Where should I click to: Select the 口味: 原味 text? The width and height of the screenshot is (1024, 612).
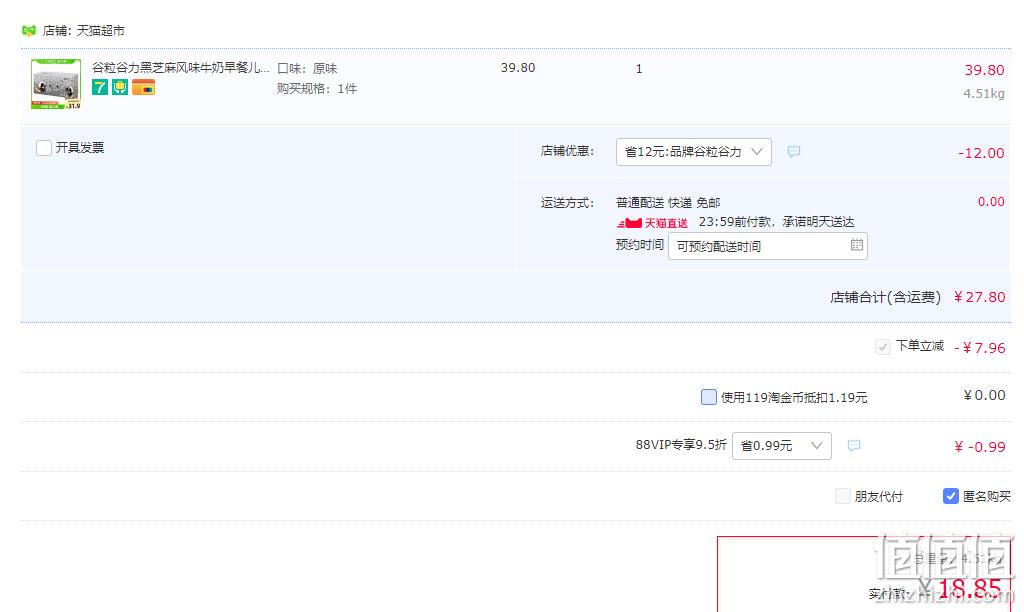point(307,69)
